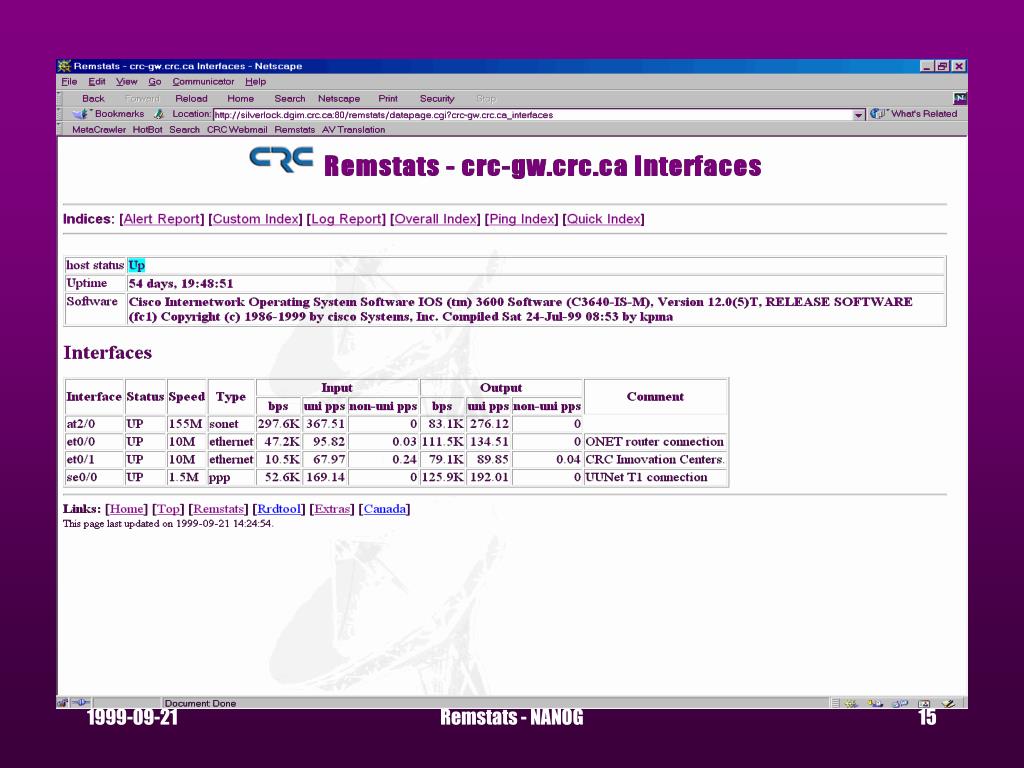
Task: Open the CRC Webmail bookmark
Action: click(x=237, y=129)
